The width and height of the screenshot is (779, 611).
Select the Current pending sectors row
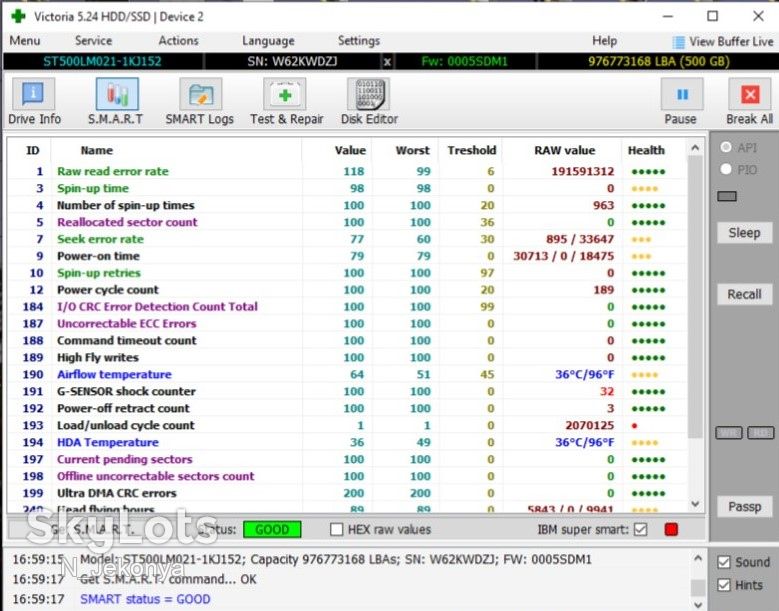(x=348, y=459)
